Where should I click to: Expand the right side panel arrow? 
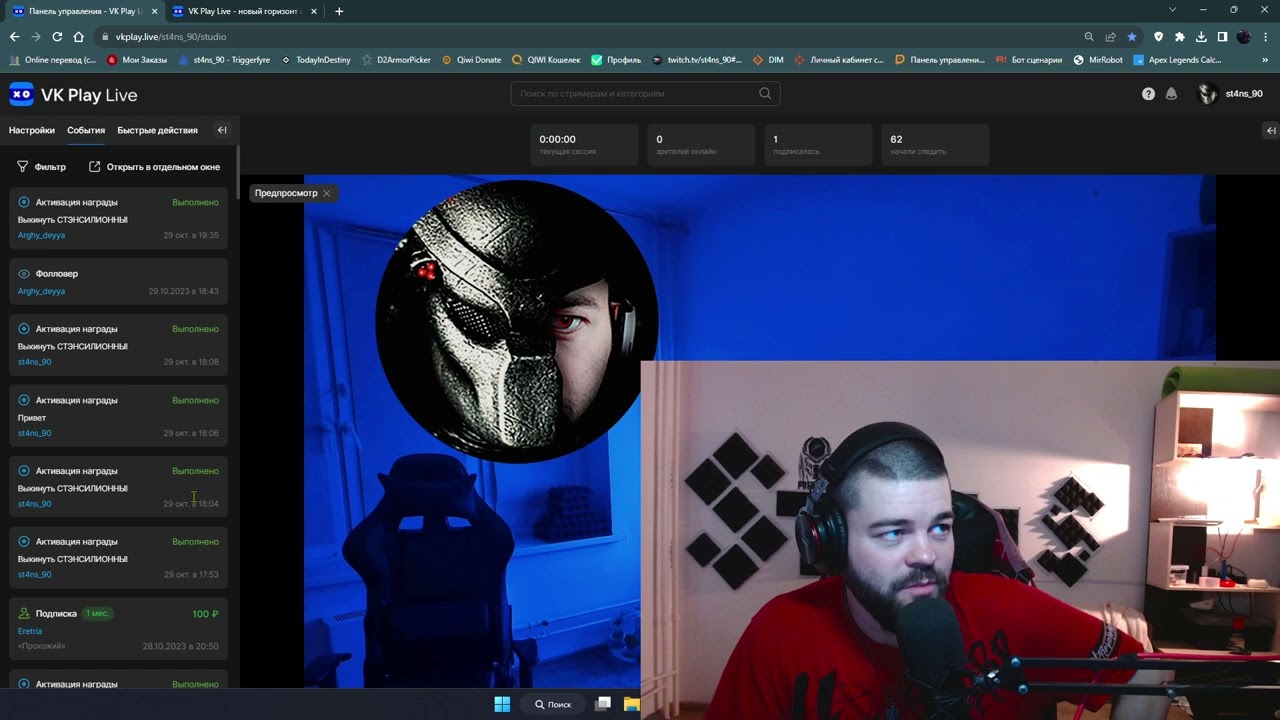(x=1271, y=130)
